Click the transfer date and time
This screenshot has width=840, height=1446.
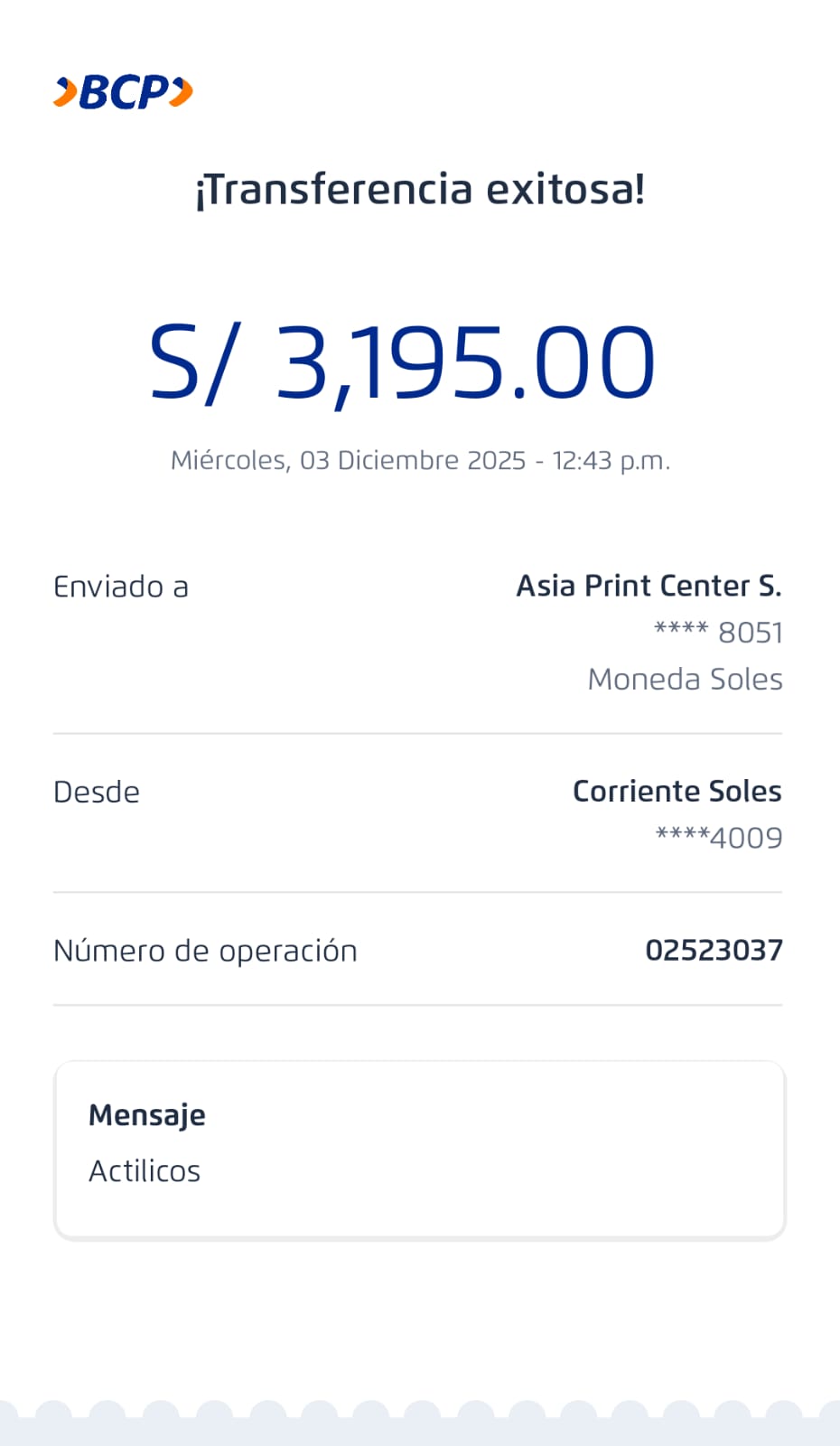pyautogui.click(x=420, y=461)
